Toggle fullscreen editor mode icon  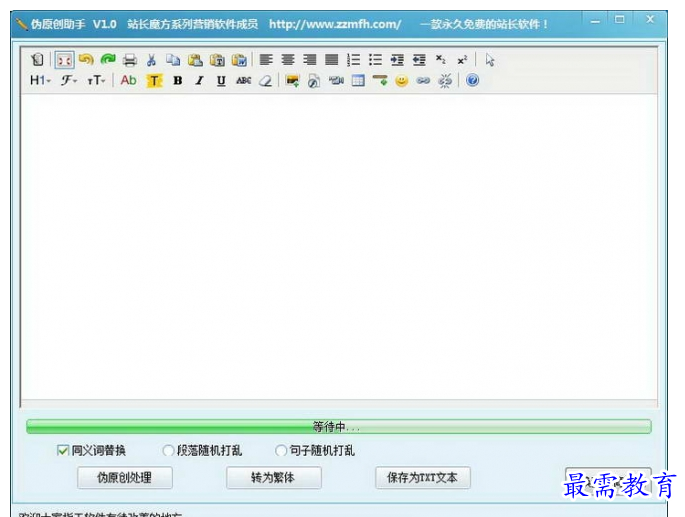point(64,60)
